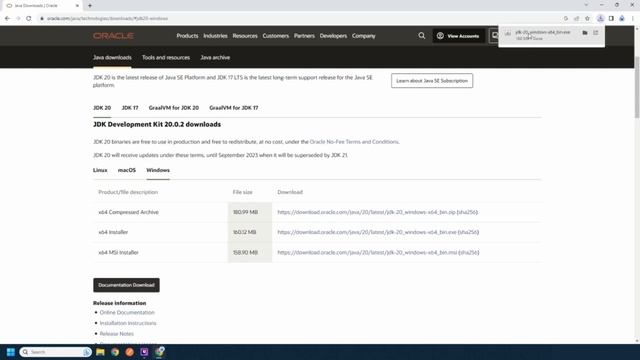Image resolution: width=640 pixels, height=360 pixels.
Task: Open the Company navigation menu
Action: click(364, 36)
